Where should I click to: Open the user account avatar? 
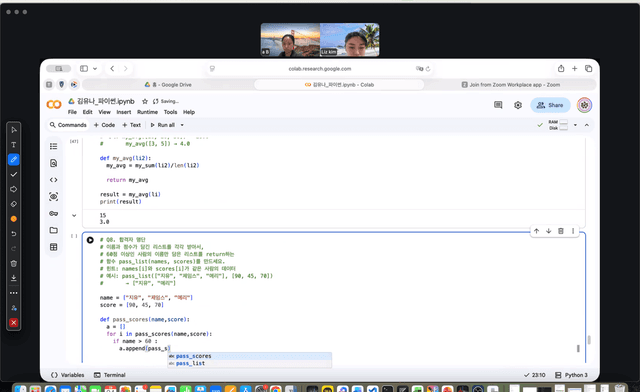tap(584, 105)
